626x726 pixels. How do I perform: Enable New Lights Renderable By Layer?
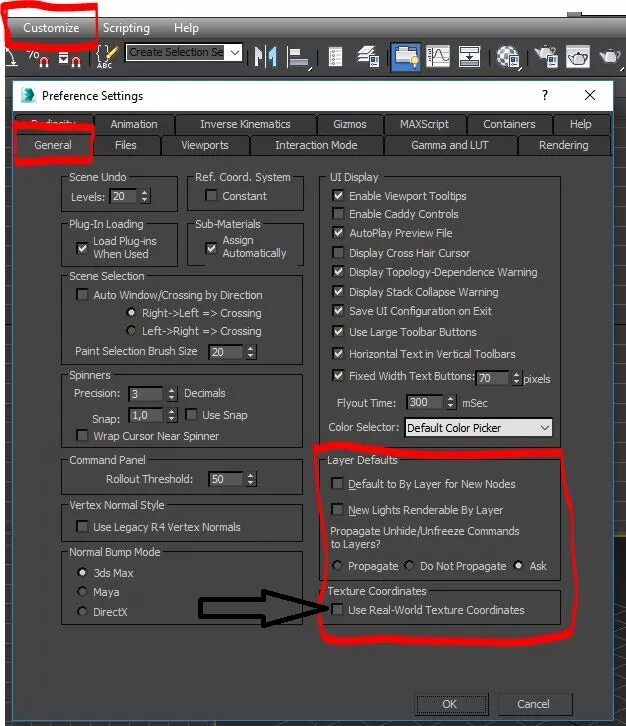(x=337, y=509)
